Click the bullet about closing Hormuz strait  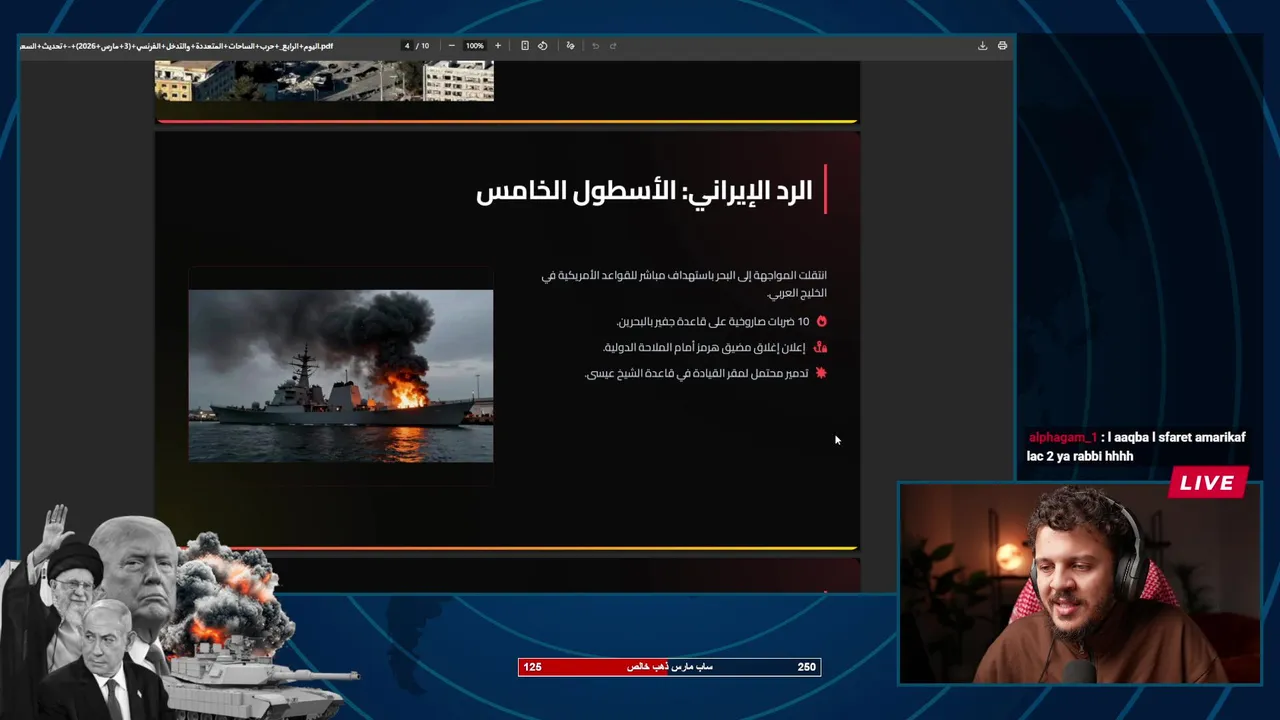point(704,348)
